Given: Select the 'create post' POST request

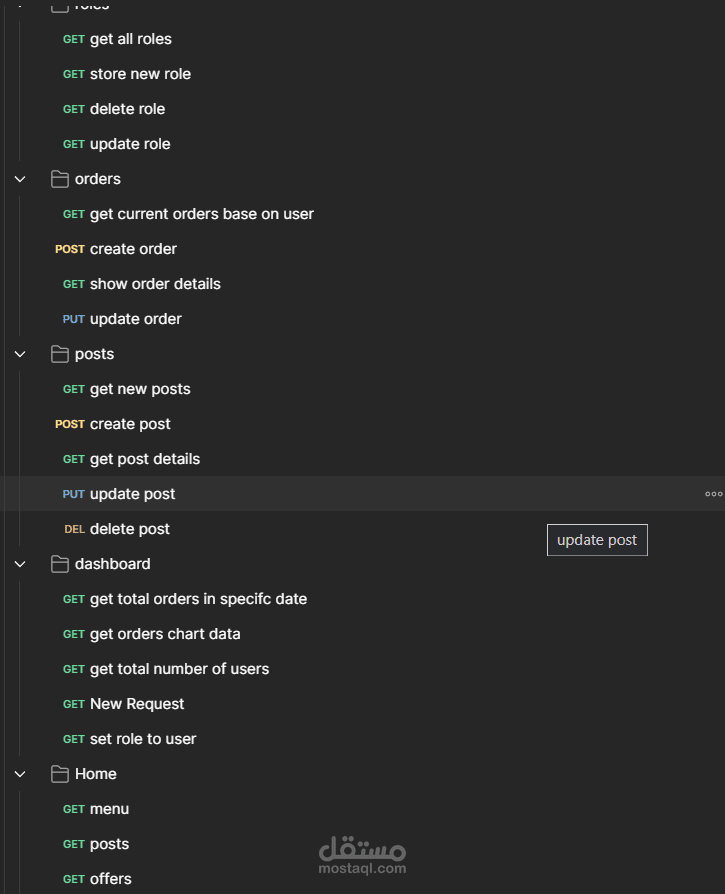Looking at the screenshot, I should click(130, 424).
